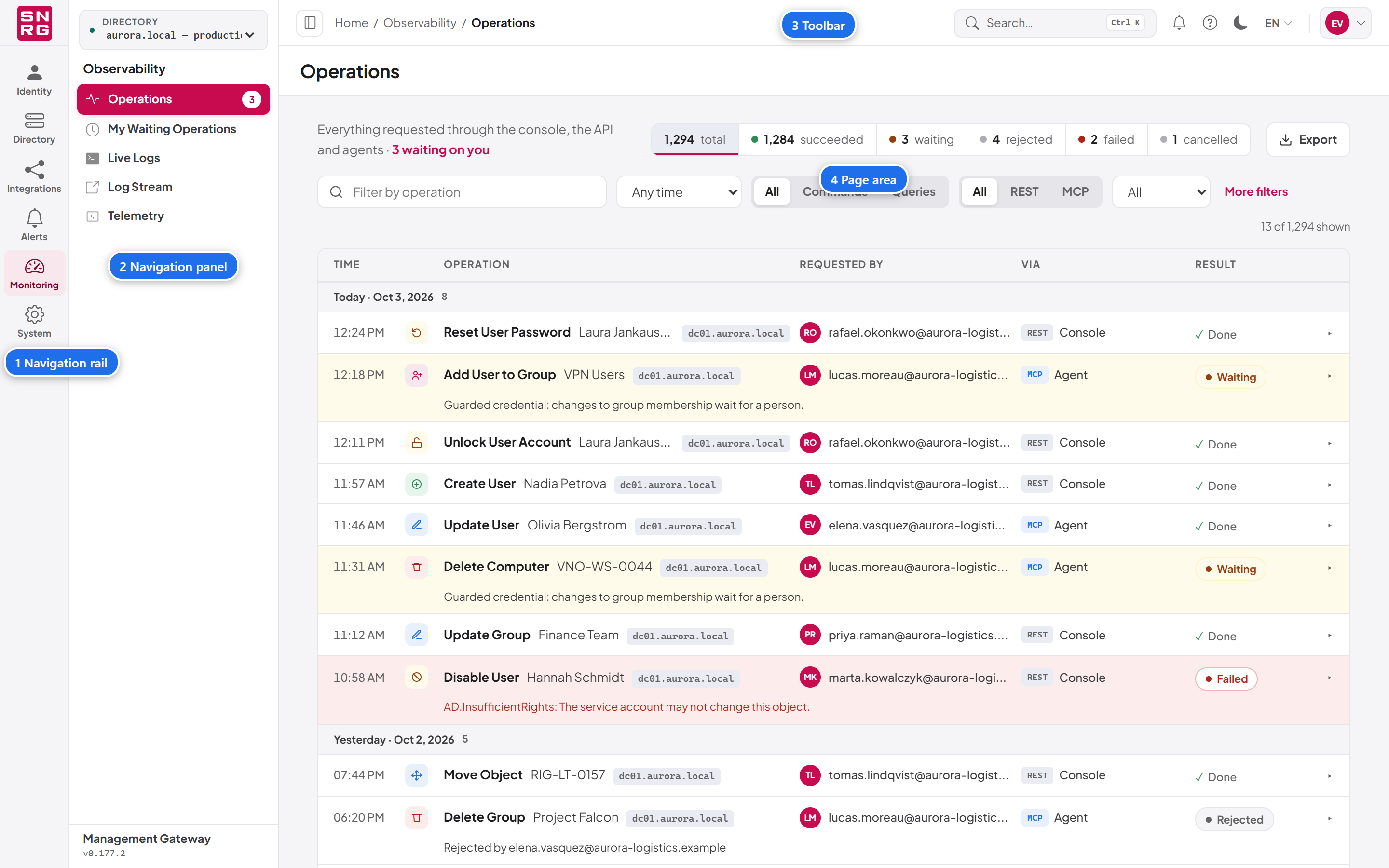Select the REST channel filter
This screenshot has width=1389, height=868.
tap(1023, 192)
